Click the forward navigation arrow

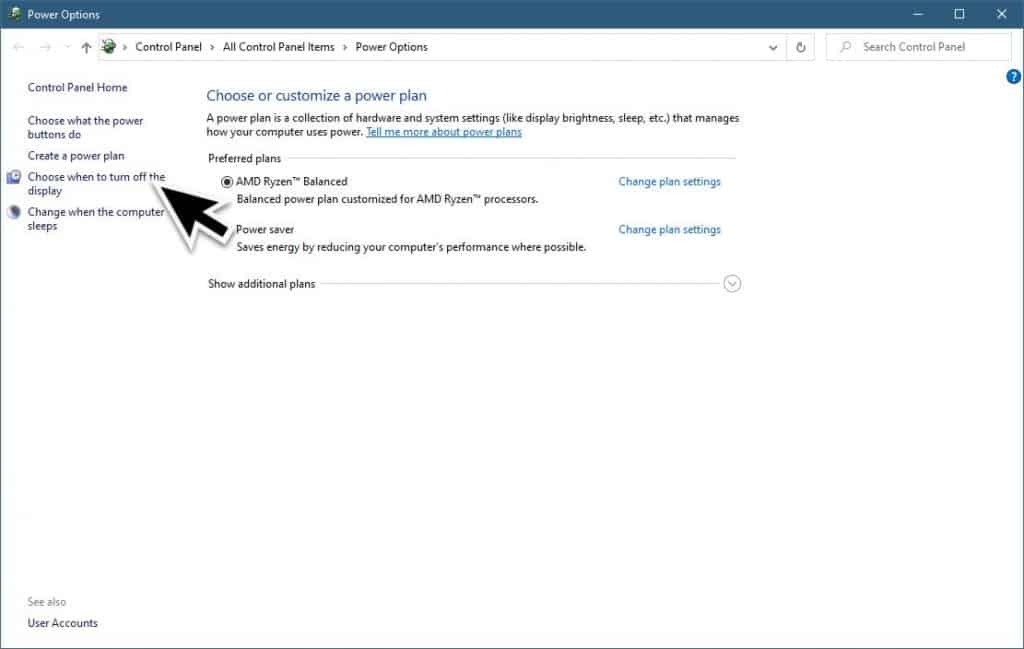pyautogui.click(x=46, y=47)
